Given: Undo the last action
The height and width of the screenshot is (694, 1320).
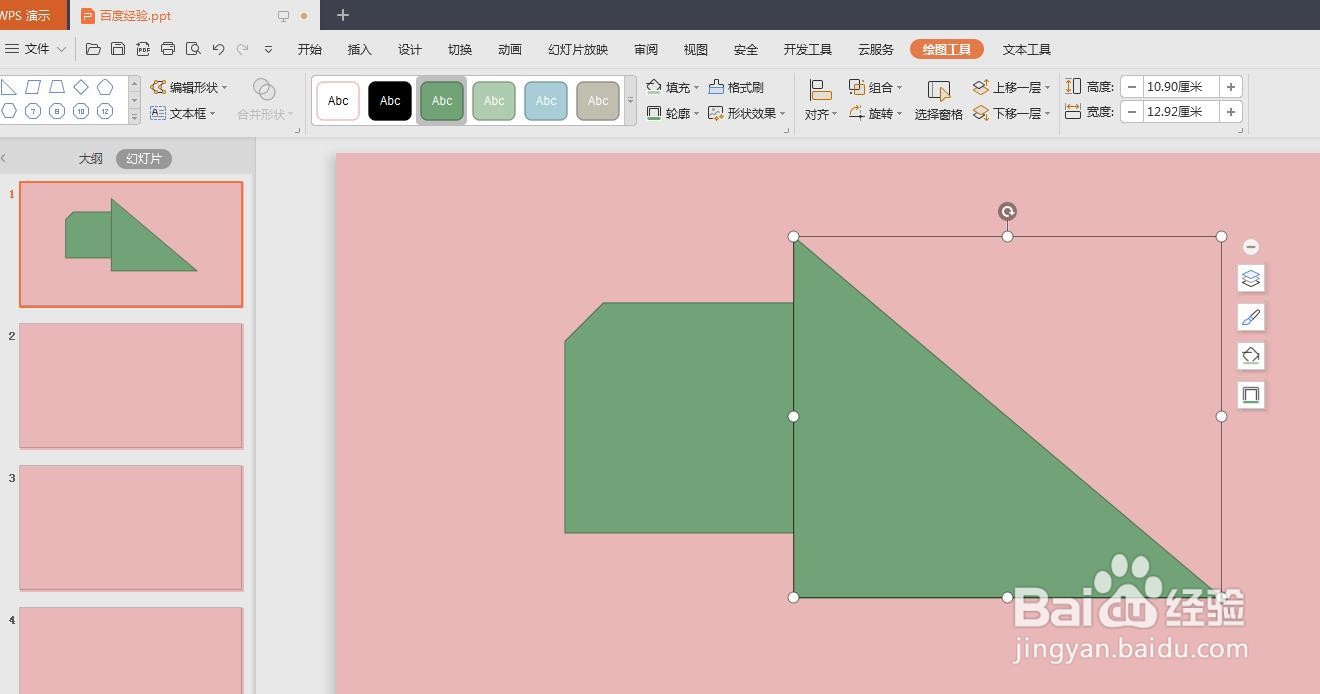Looking at the screenshot, I should pyautogui.click(x=218, y=49).
